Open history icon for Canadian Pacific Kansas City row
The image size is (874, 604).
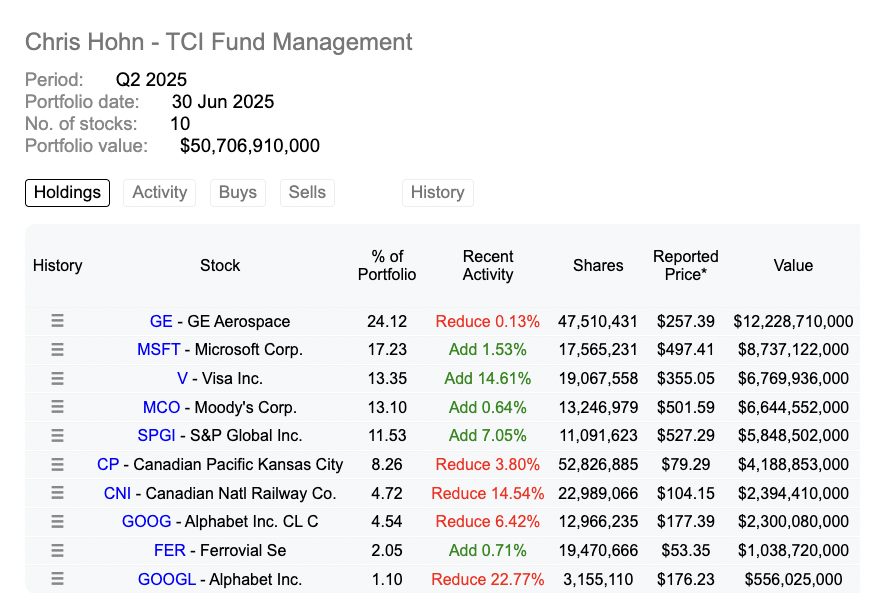57,464
